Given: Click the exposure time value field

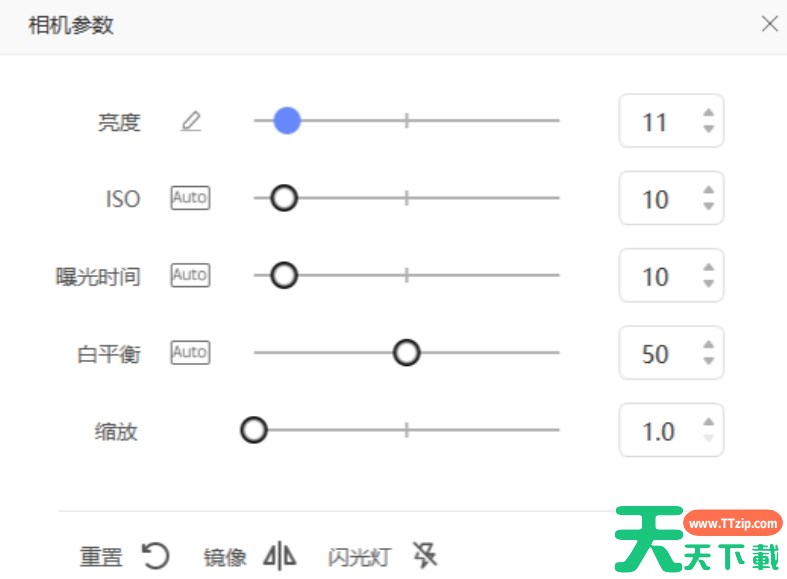Looking at the screenshot, I should point(656,276).
